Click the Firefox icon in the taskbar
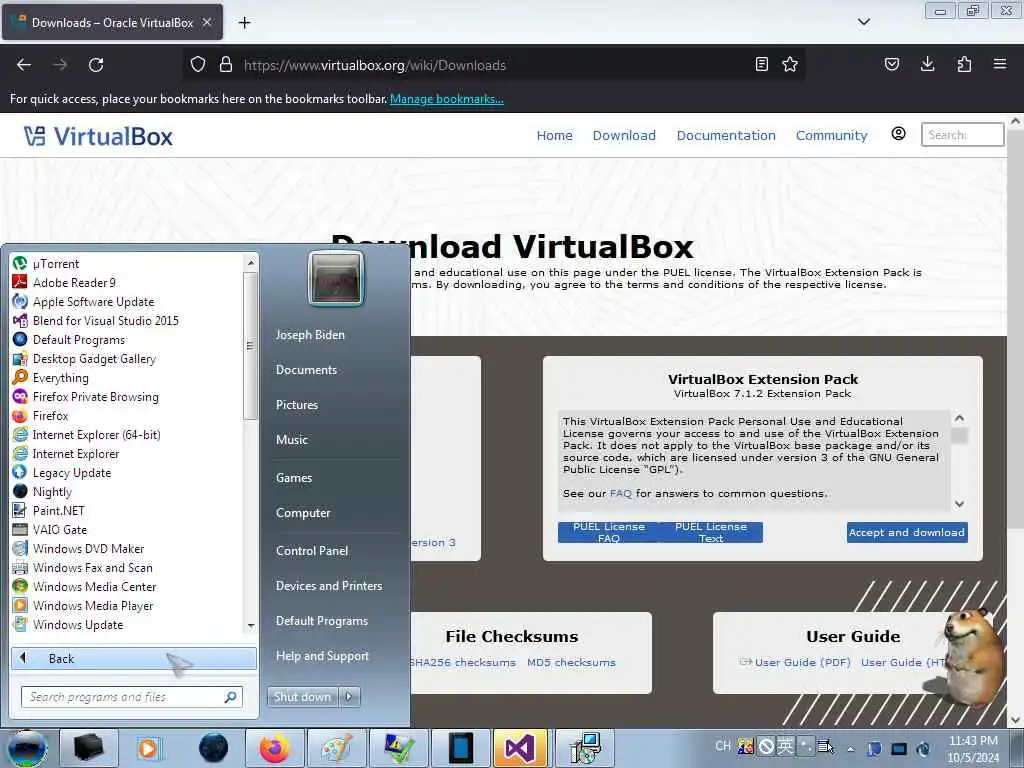Screen dimensions: 1024x768 pos(274,748)
